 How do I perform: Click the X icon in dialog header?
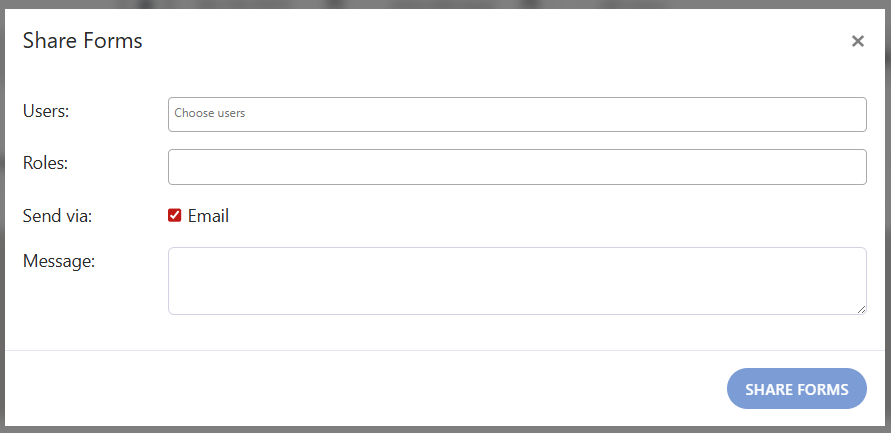[x=857, y=41]
